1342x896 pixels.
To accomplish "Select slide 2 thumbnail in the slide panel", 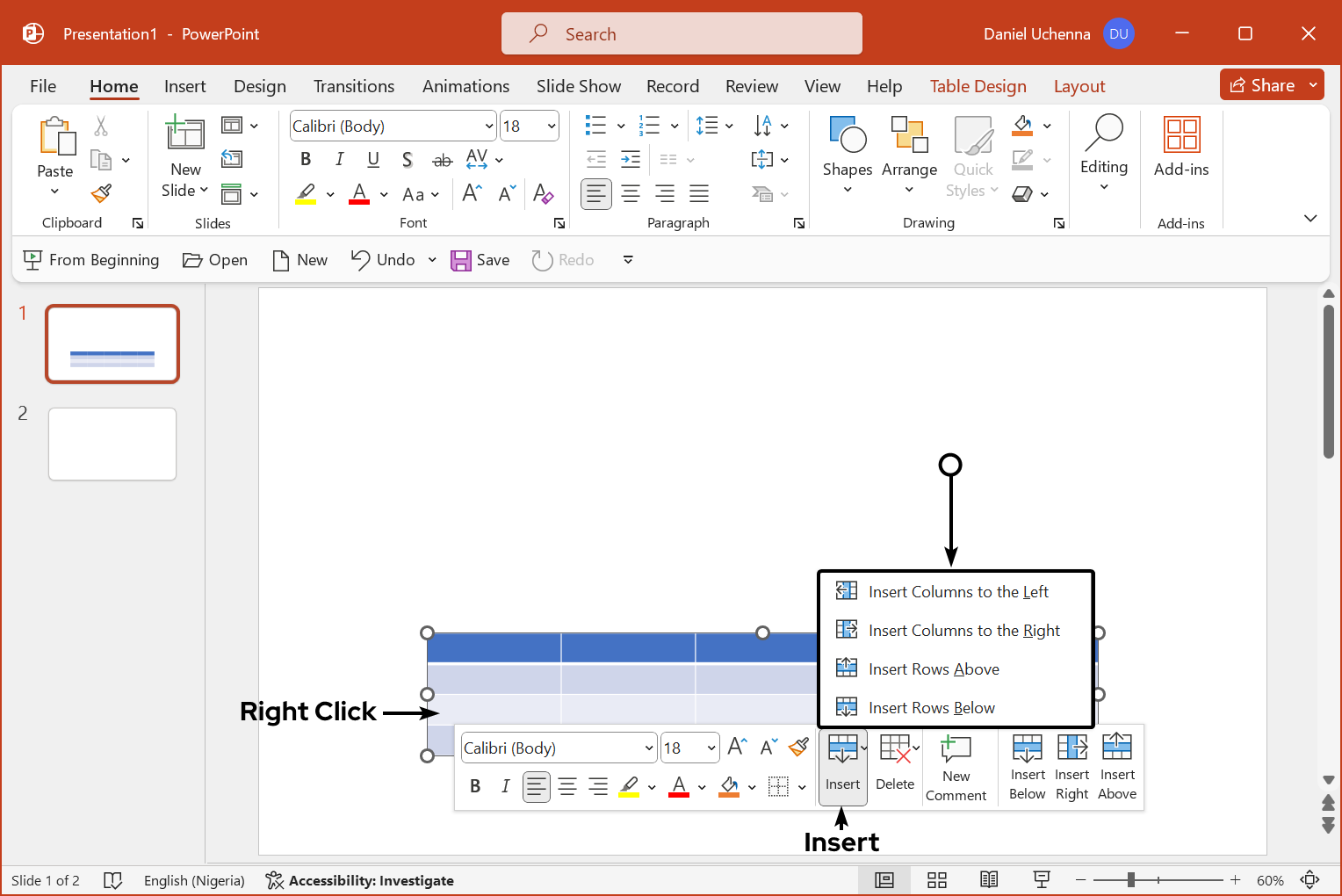I will [112, 444].
